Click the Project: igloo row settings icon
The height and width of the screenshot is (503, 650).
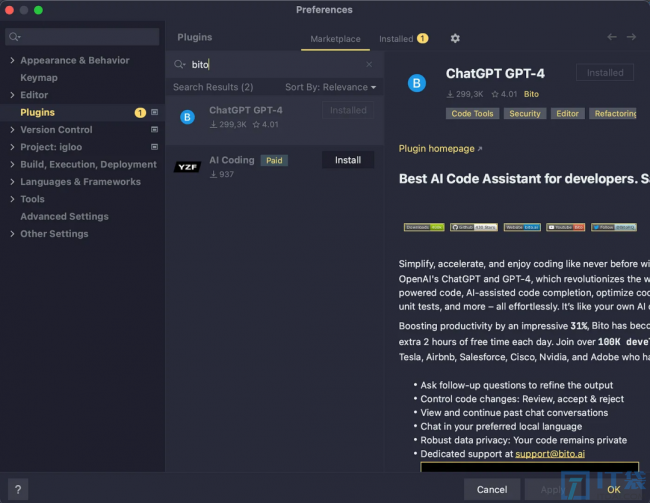(x=155, y=147)
